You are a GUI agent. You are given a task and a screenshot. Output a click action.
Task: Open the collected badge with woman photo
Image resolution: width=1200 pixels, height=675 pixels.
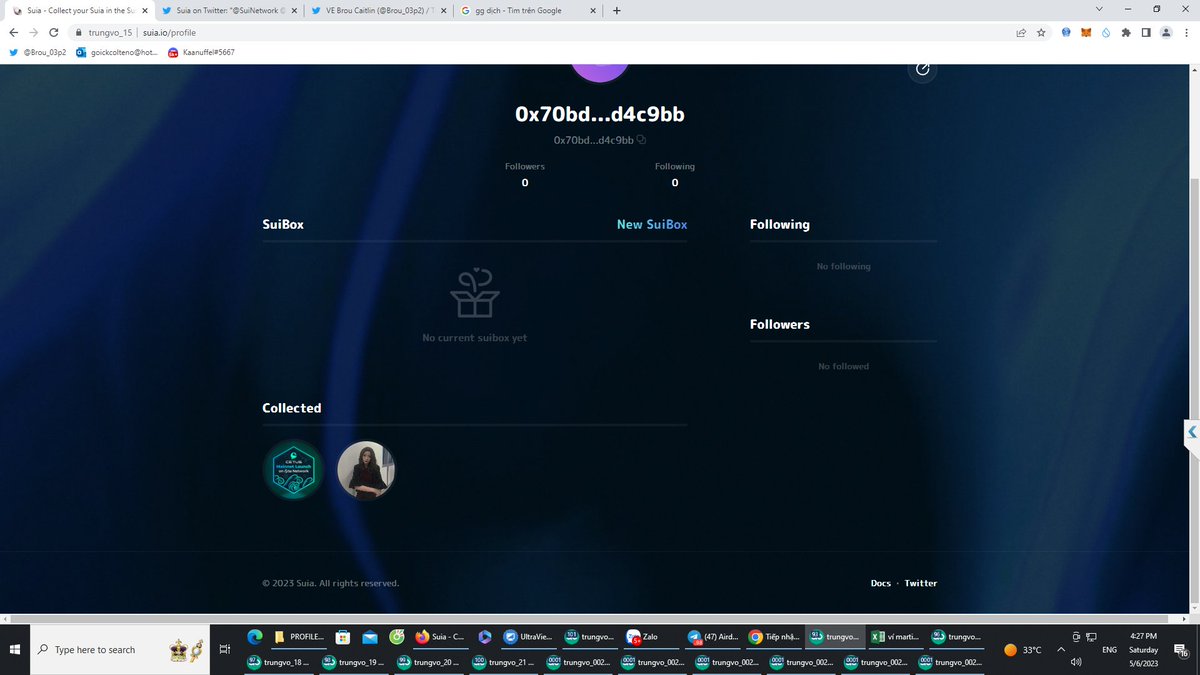(366, 470)
